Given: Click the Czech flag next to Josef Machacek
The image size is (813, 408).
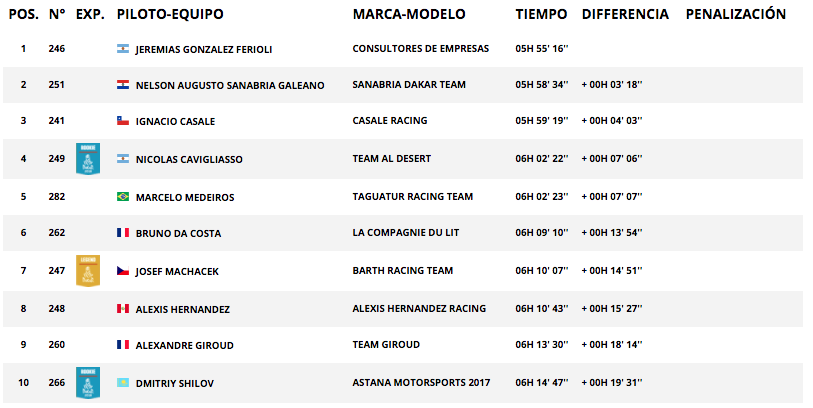Looking at the screenshot, I should pos(123,271).
